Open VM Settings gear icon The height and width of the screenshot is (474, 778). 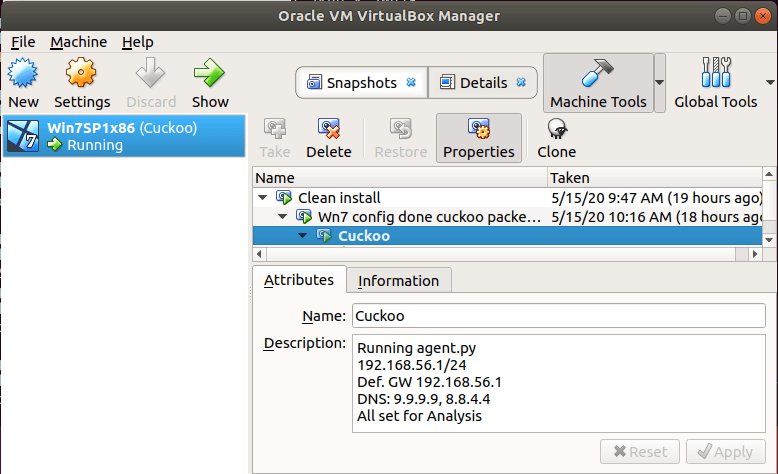(x=81, y=73)
